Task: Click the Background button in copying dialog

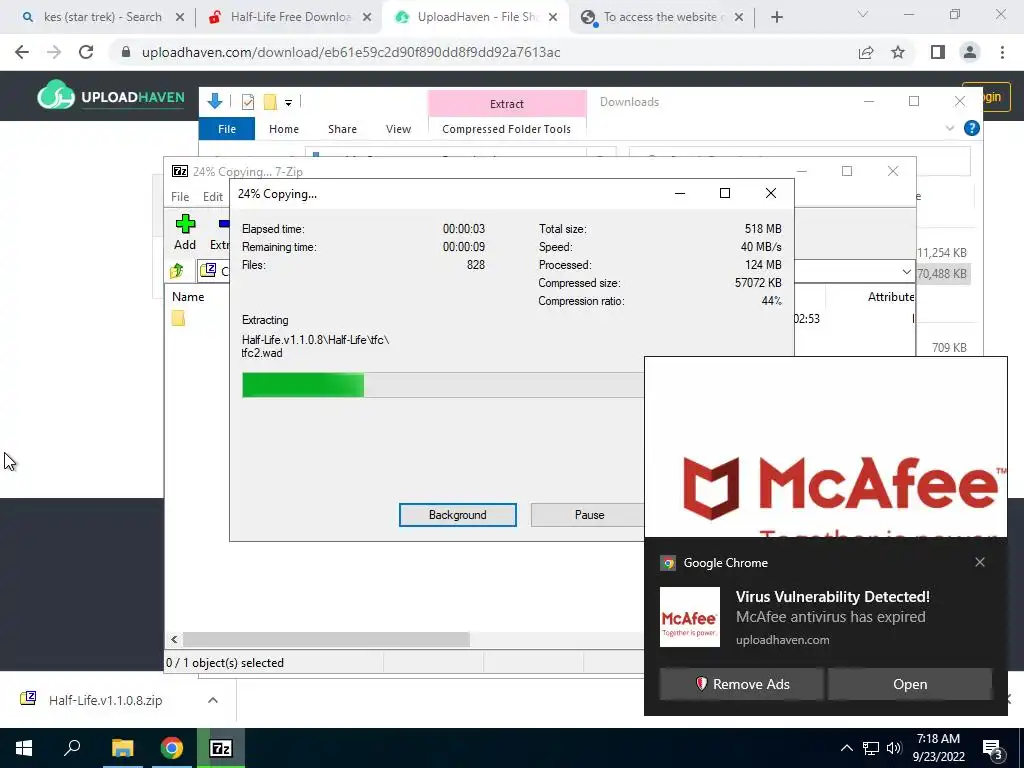Action: coord(458,515)
